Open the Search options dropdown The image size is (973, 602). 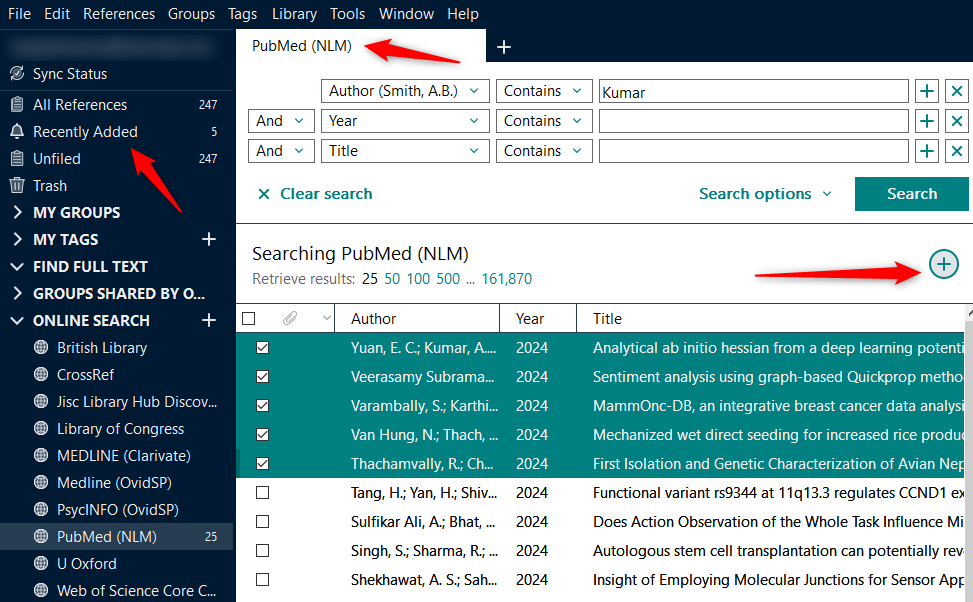click(x=765, y=194)
